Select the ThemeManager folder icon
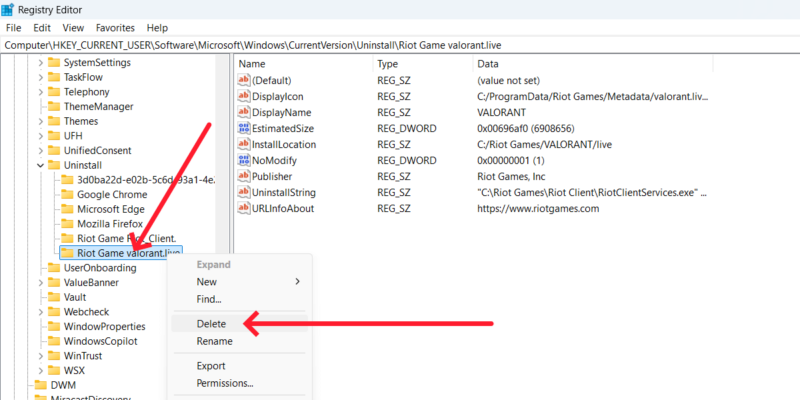 [x=54, y=107]
